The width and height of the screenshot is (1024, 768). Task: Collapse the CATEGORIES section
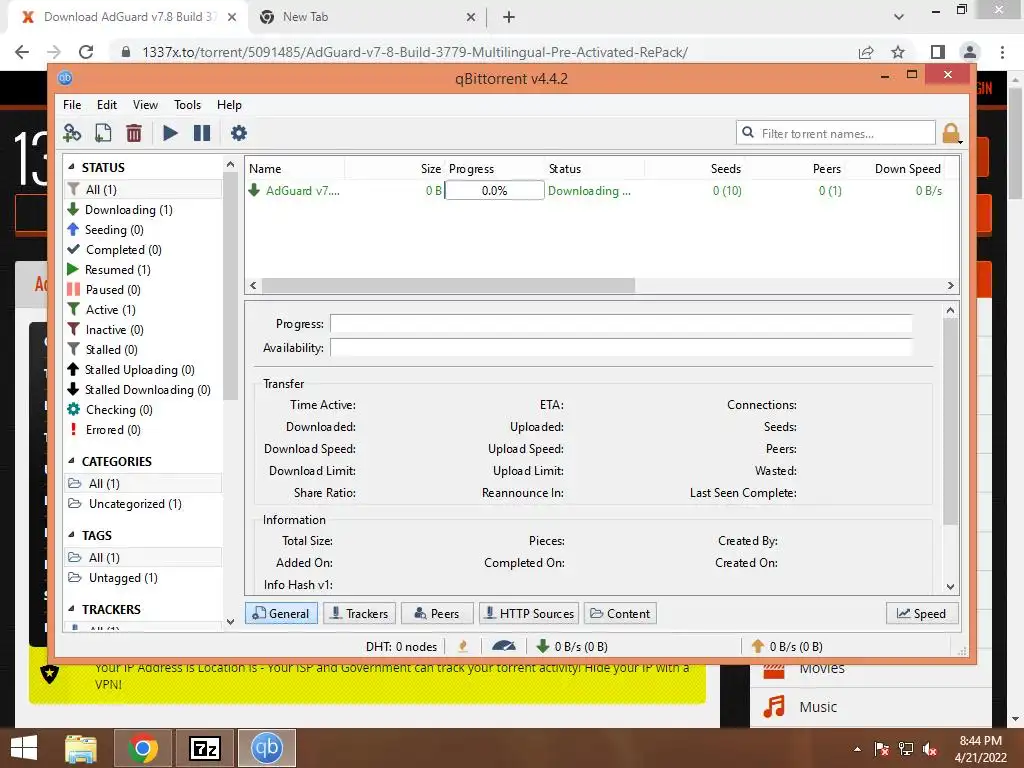pos(71,461)
